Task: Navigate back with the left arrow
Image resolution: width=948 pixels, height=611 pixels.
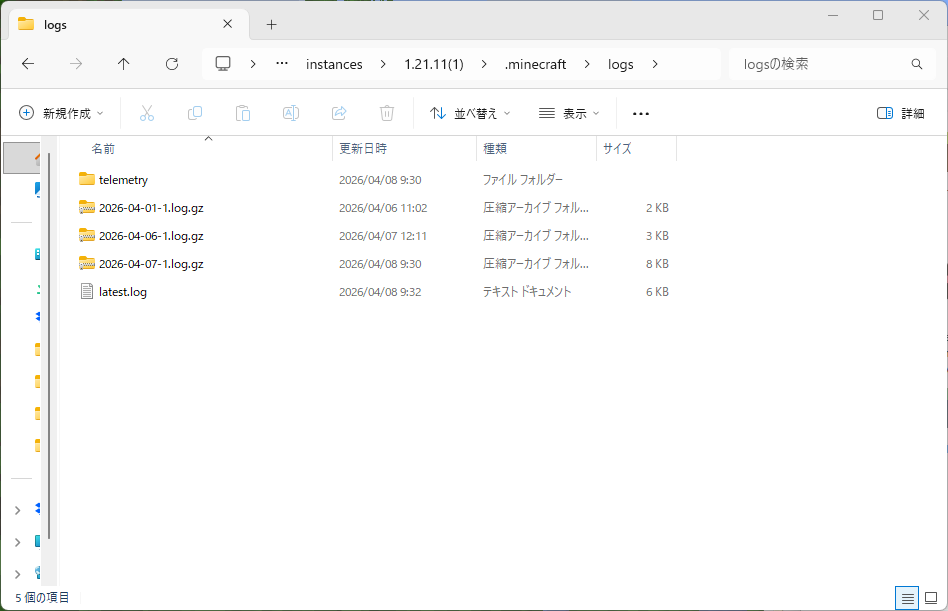Action: [x=28, y=64]
